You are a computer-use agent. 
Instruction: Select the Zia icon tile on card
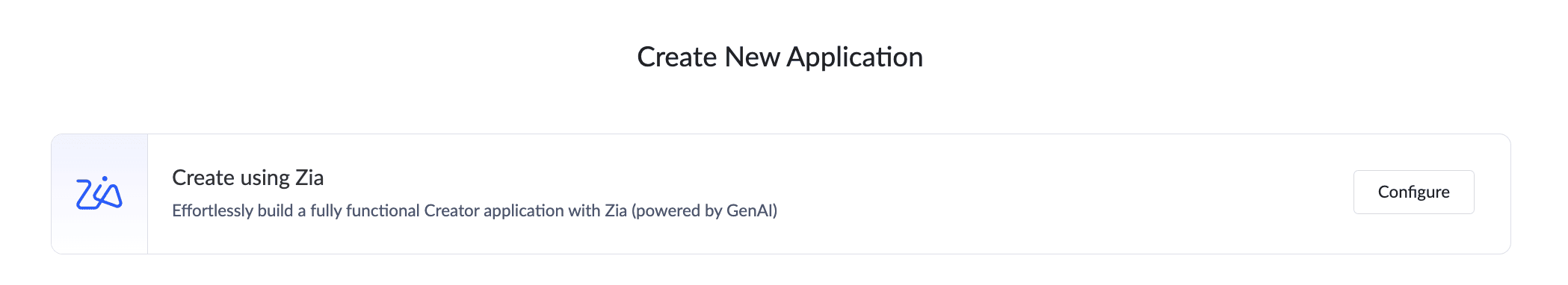(99, 194)
